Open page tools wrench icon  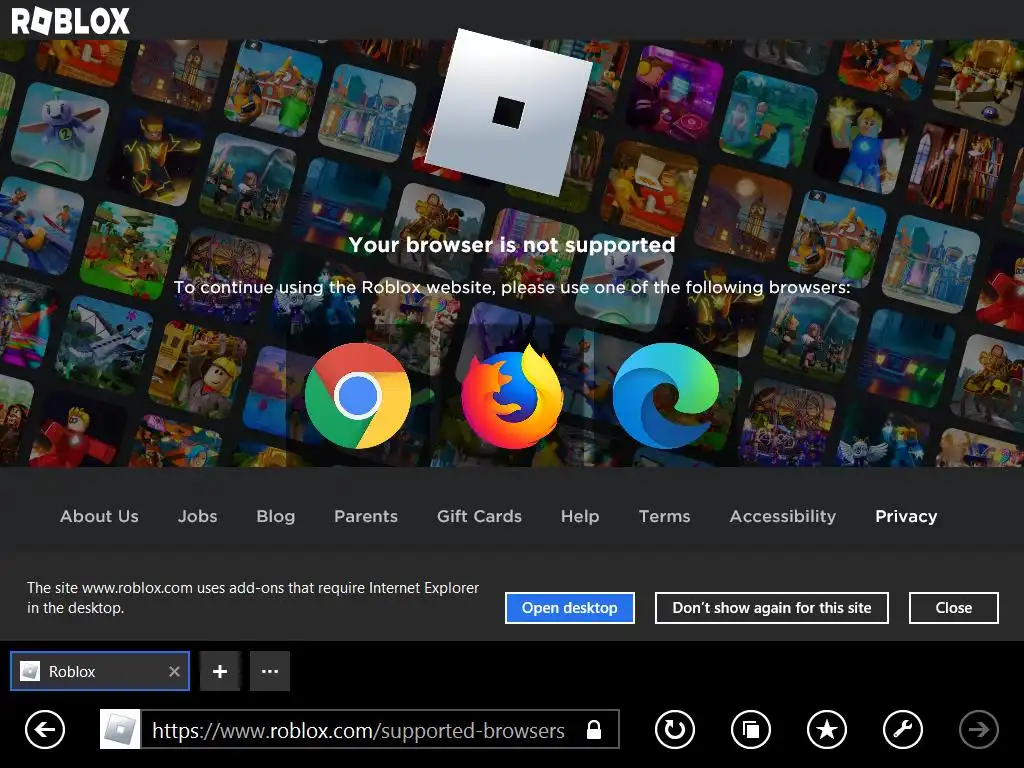click(903, 729)
